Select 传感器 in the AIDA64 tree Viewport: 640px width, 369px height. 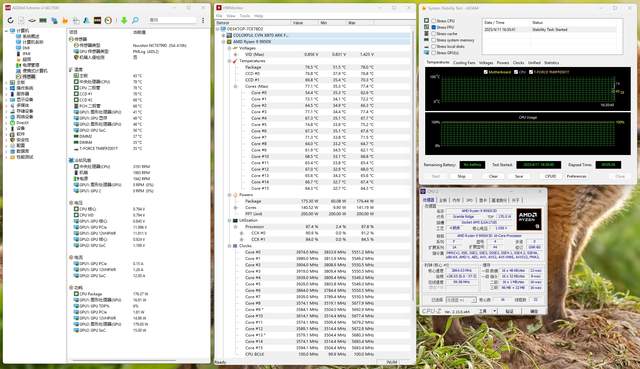29,76
